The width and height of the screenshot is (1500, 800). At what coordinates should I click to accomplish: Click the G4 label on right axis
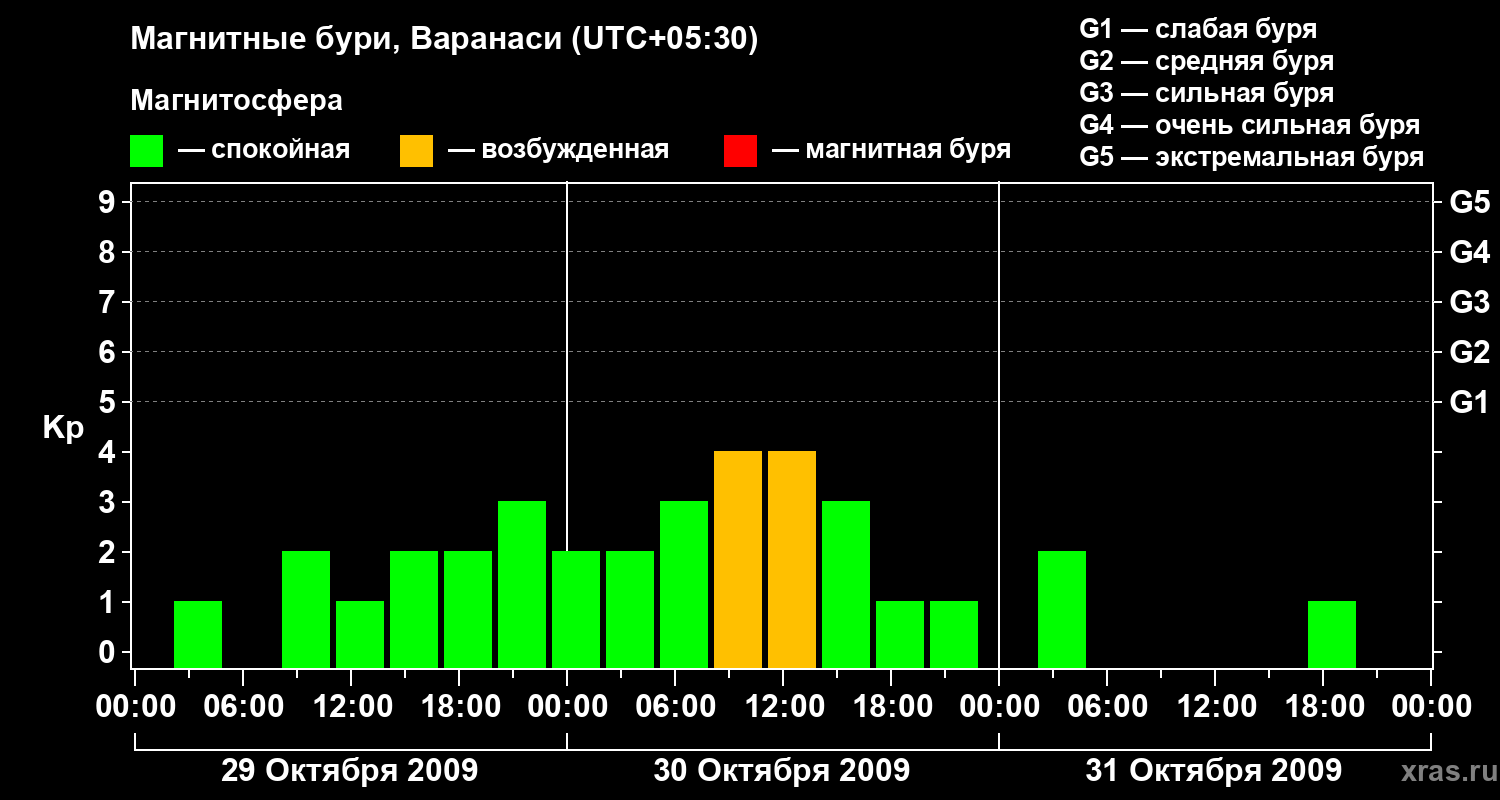pos(1470,252)
